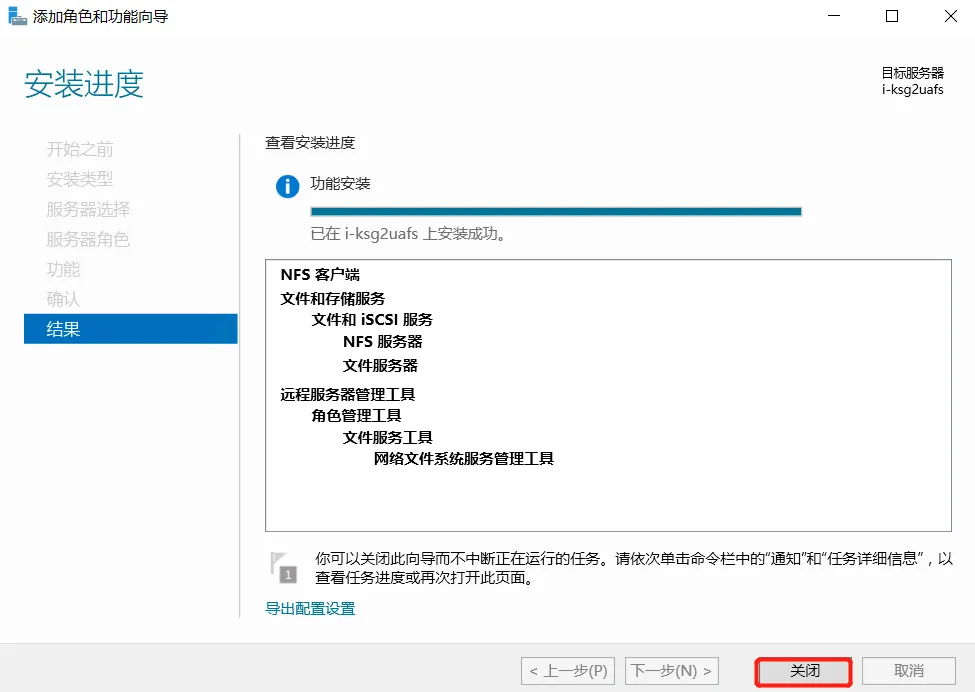Select 文件和存储服务 in the results tree

[x=333, y=298]
